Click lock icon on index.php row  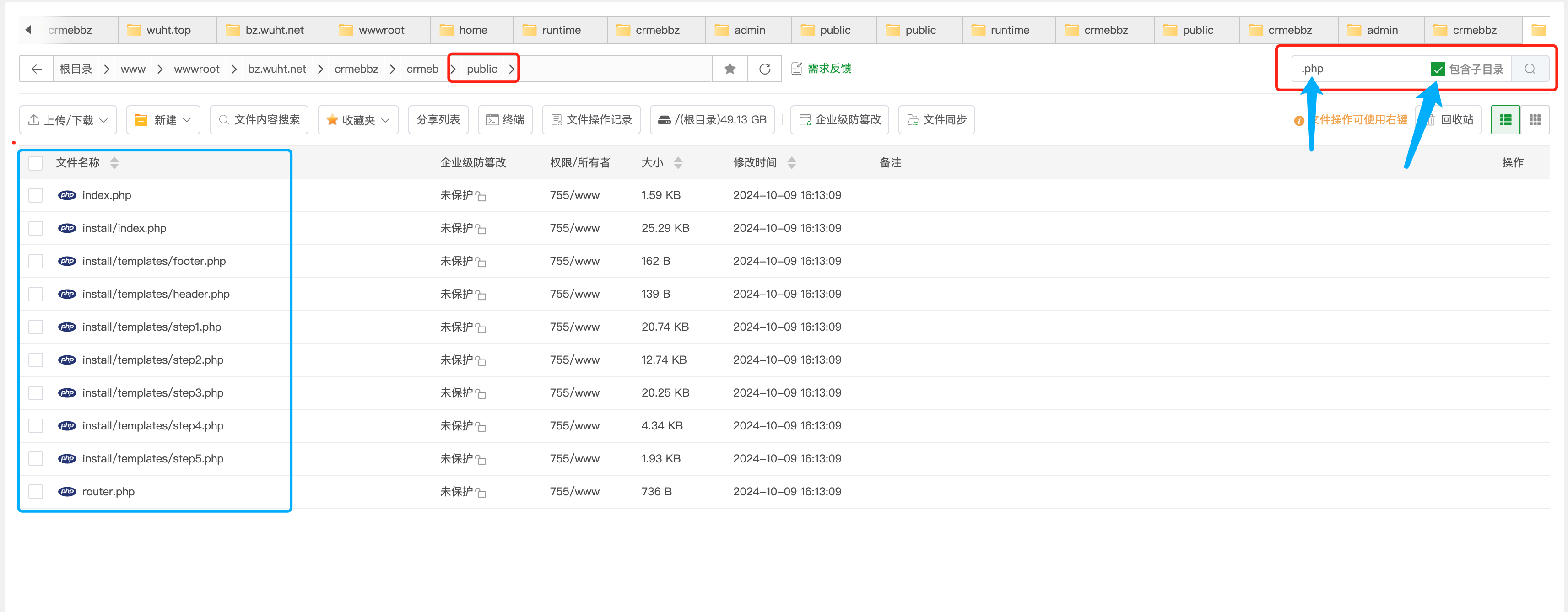pyautogui.click(x=481, y=196)
